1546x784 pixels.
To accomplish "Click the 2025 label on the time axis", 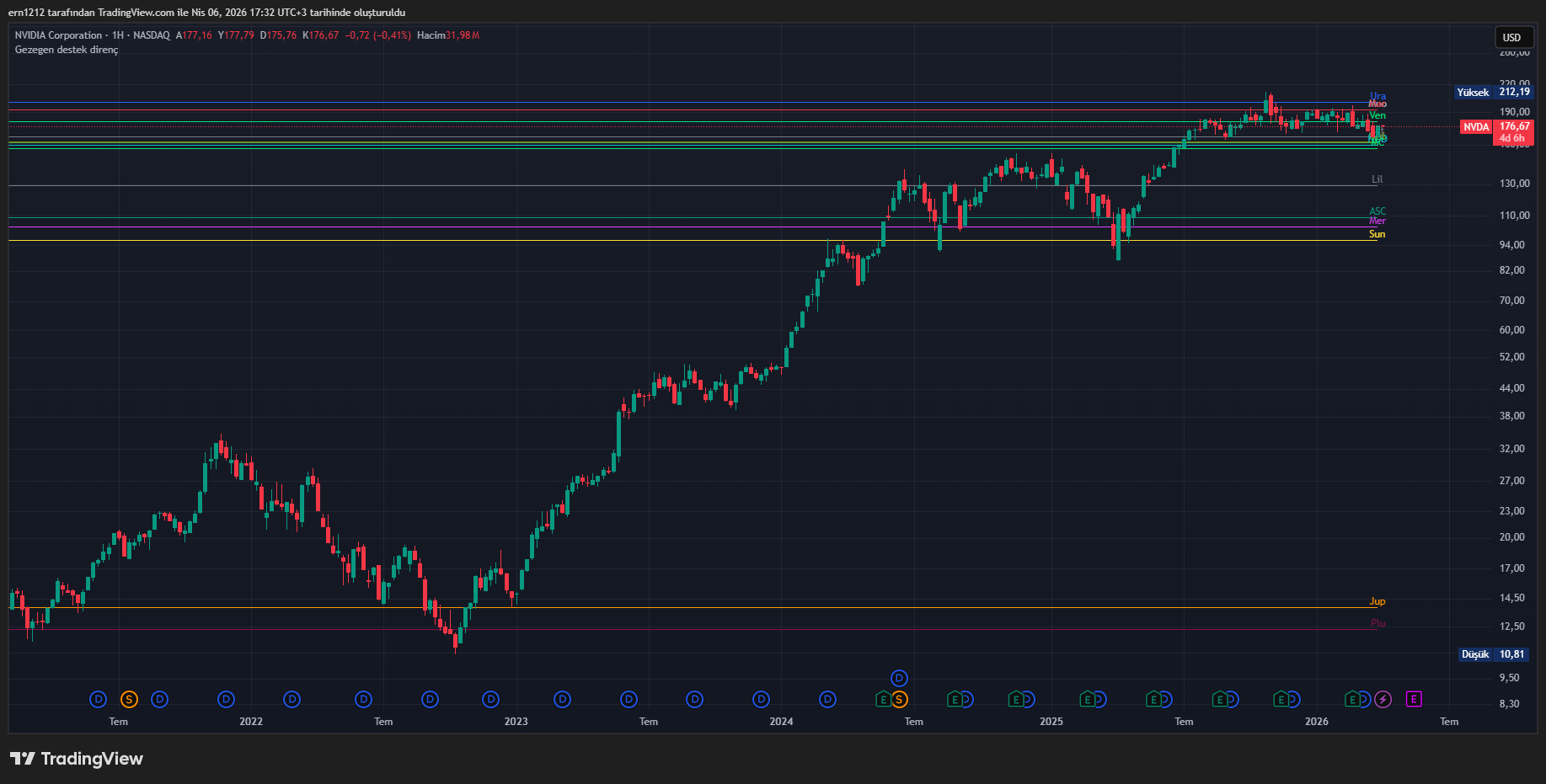I will pyautogui.click(x=1051, y=722).
